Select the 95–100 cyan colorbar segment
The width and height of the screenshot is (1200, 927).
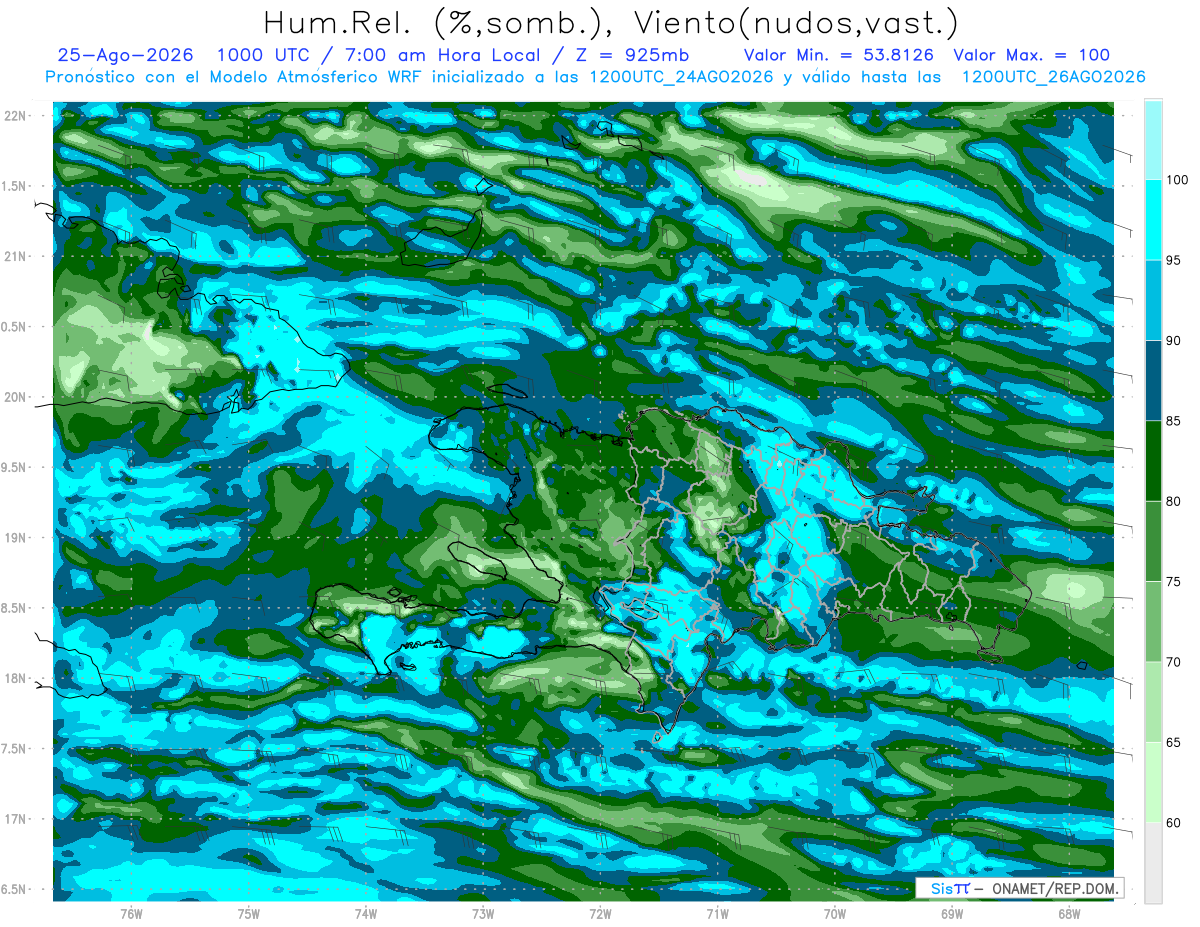coord(1153,220)
